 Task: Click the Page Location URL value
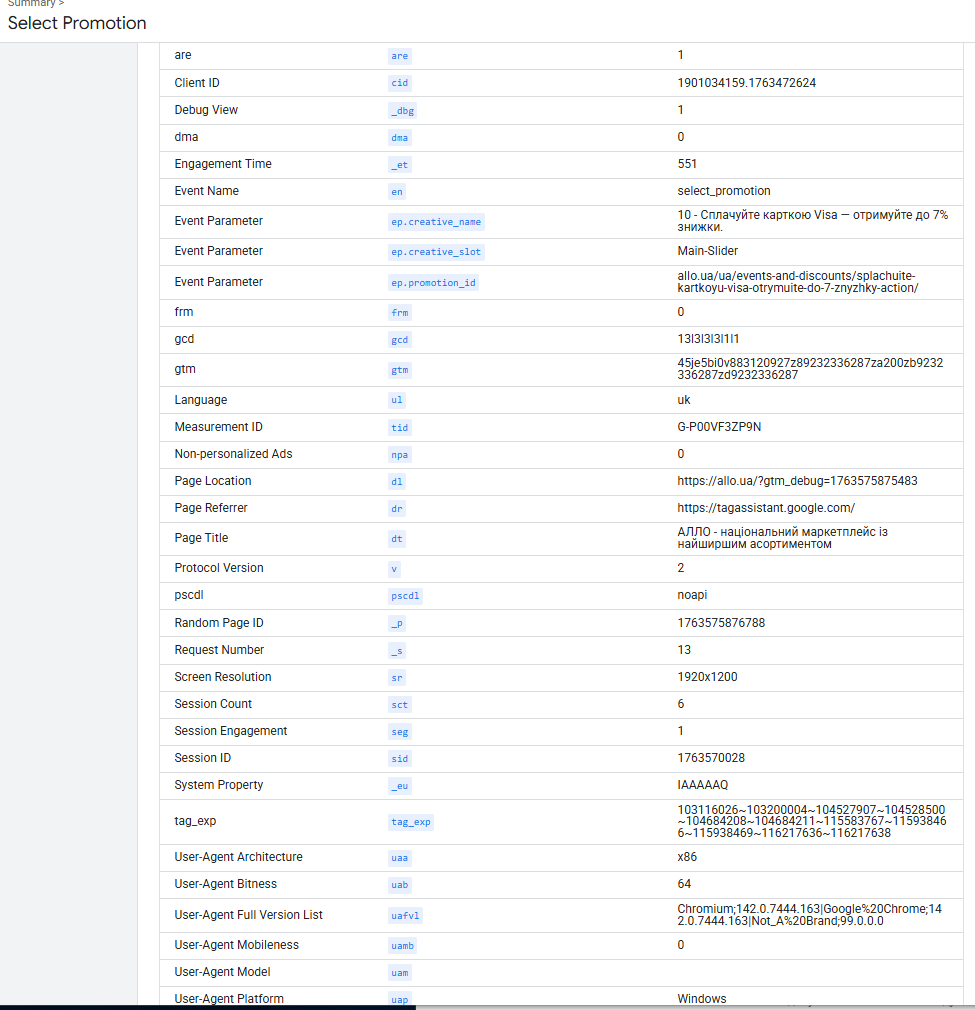797,481
